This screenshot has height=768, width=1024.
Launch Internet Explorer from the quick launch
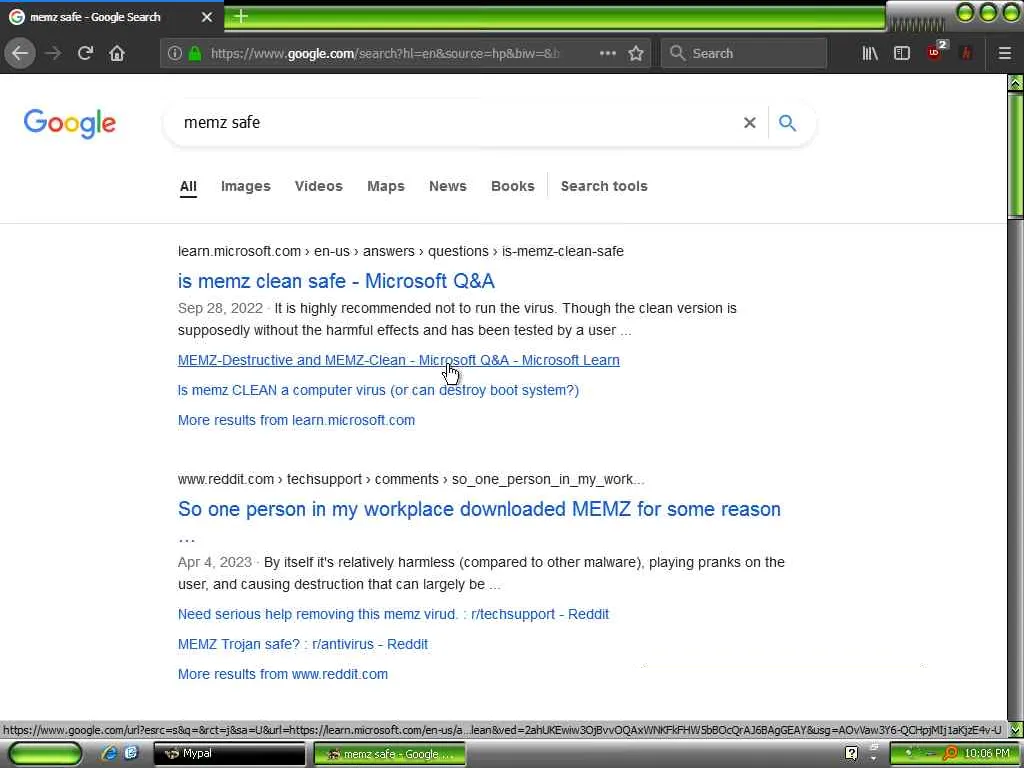click(x=108, y=754)
